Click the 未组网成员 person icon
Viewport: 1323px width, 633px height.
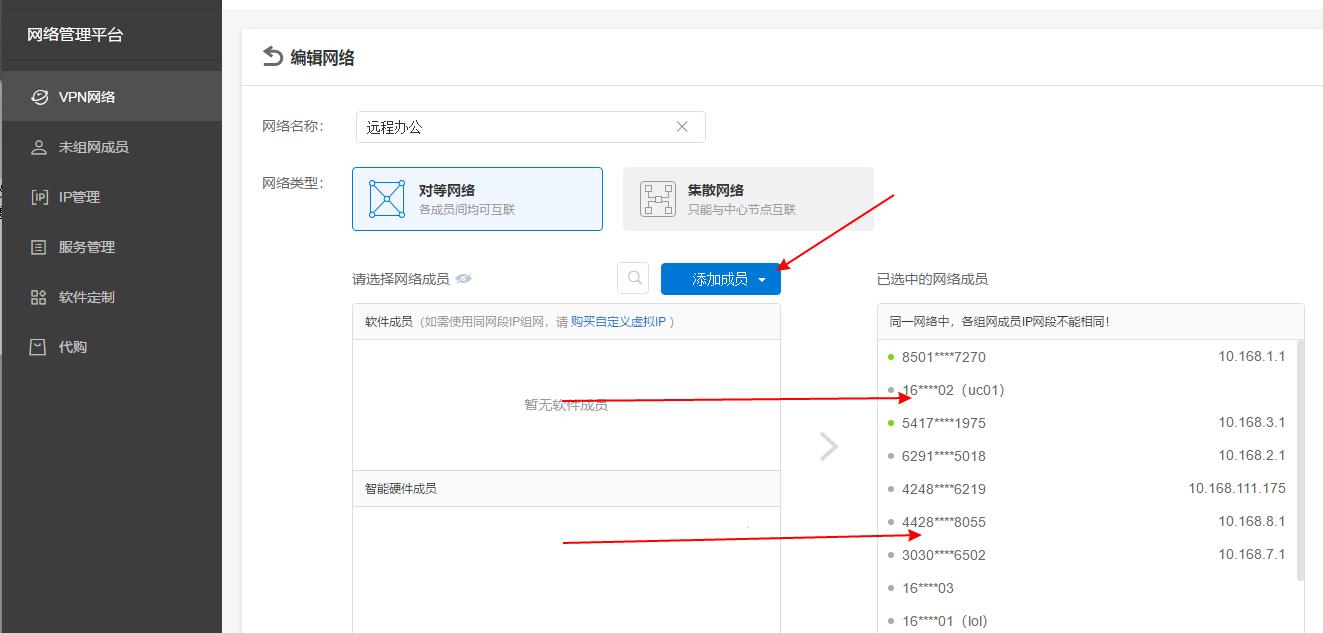pyautogui.click(x=39, y=146)
